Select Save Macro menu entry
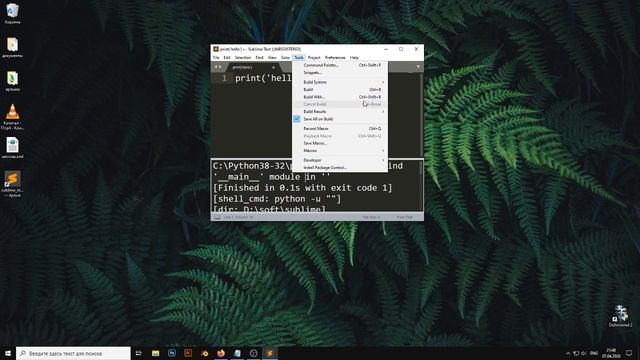Viewport: 640px width, 360px height. click(x=340, y=143)
